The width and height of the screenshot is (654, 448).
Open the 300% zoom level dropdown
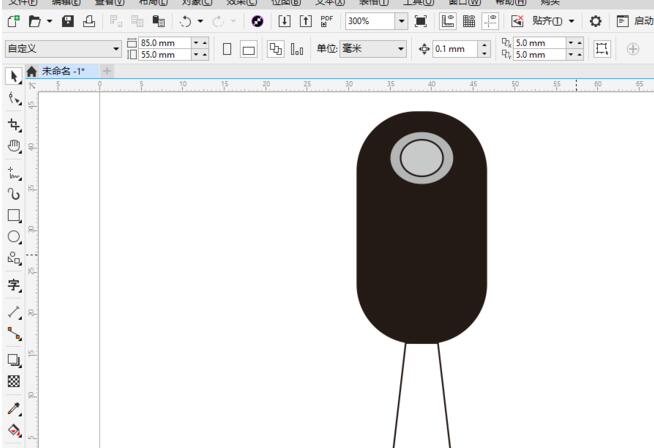coord(401,21)
